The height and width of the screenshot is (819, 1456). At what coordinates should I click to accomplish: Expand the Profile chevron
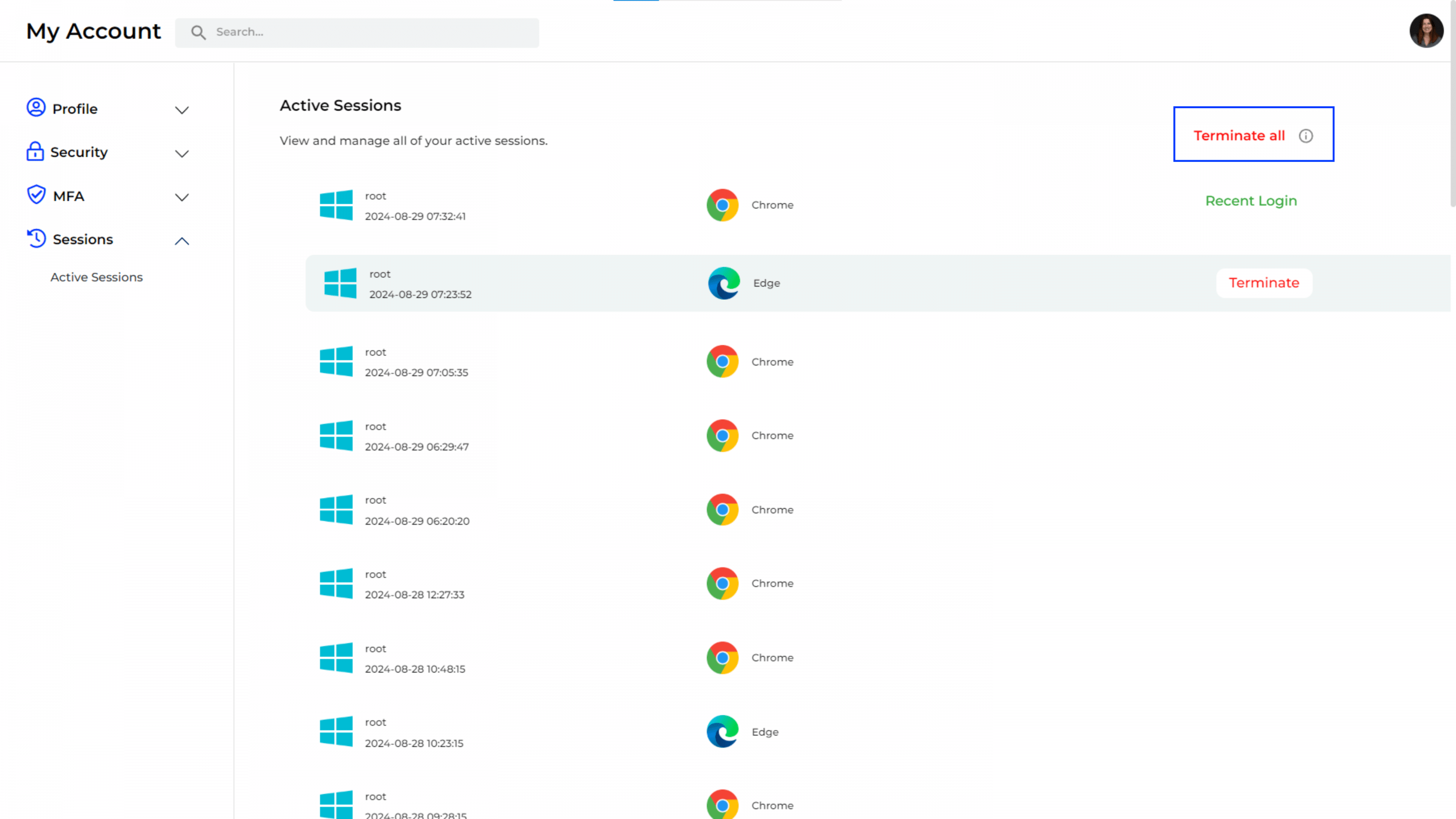pyautogui.click(x=181, y=110)
